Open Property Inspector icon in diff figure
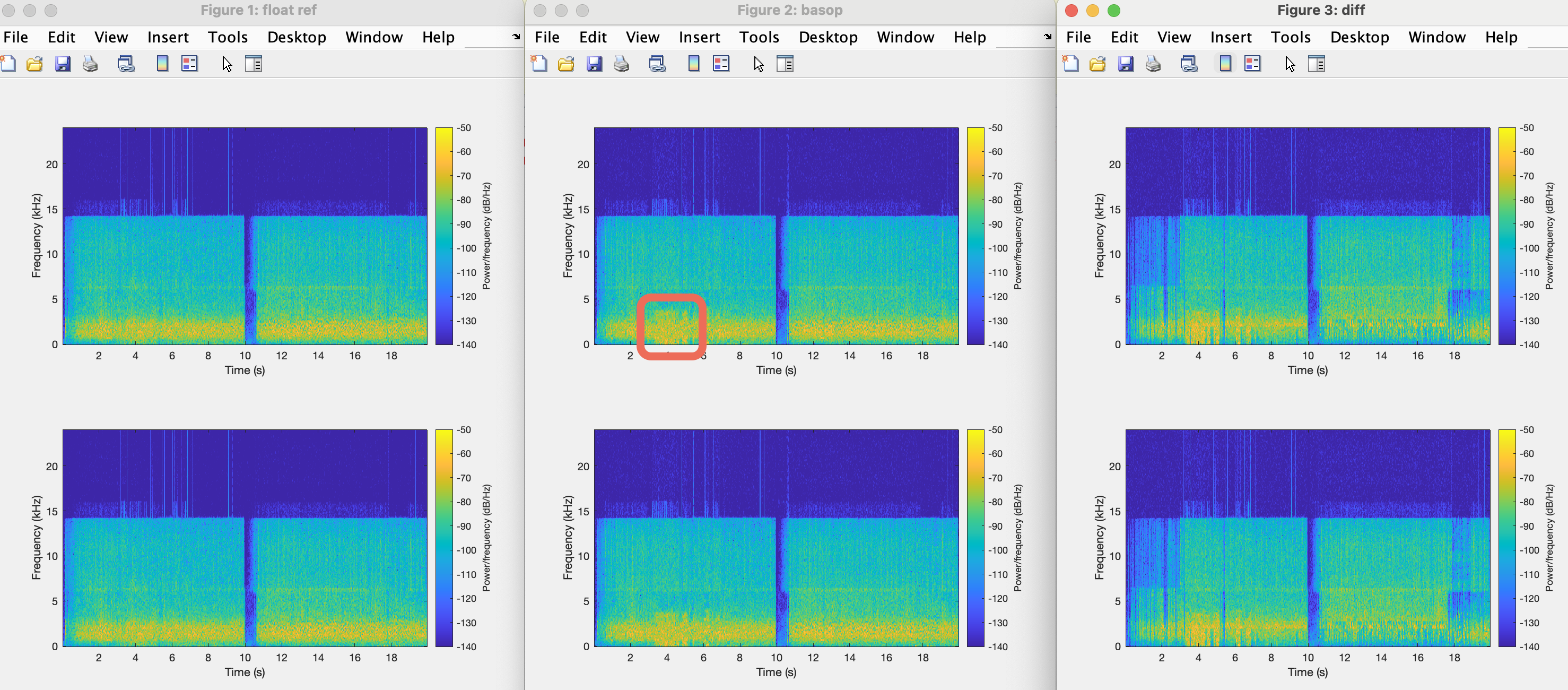The width and height of the screenshot is (1568, 690). pyautogui.click(x=1316, y=64)
